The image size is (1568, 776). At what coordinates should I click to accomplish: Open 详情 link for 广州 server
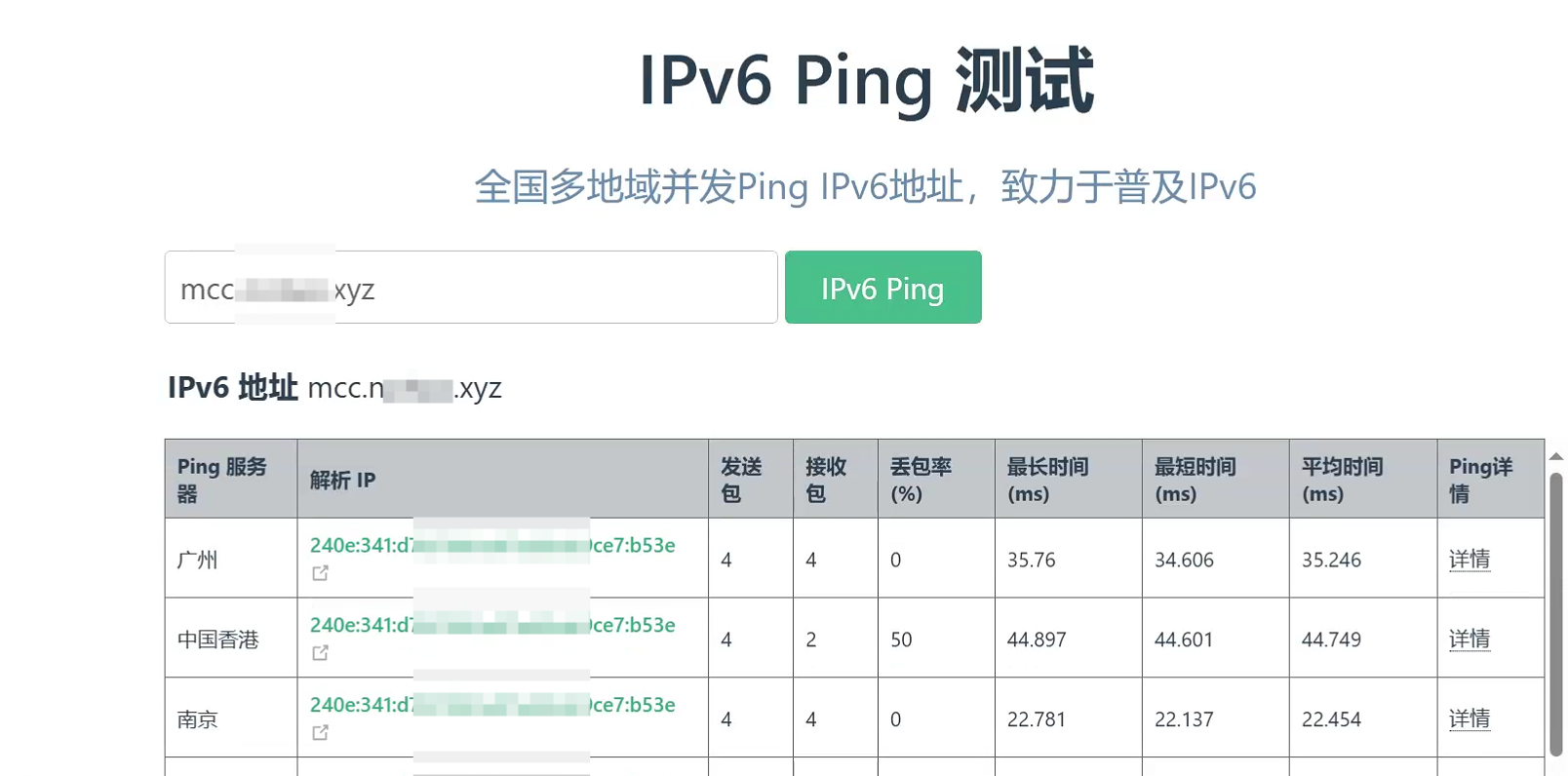(x=1470, y=560)
